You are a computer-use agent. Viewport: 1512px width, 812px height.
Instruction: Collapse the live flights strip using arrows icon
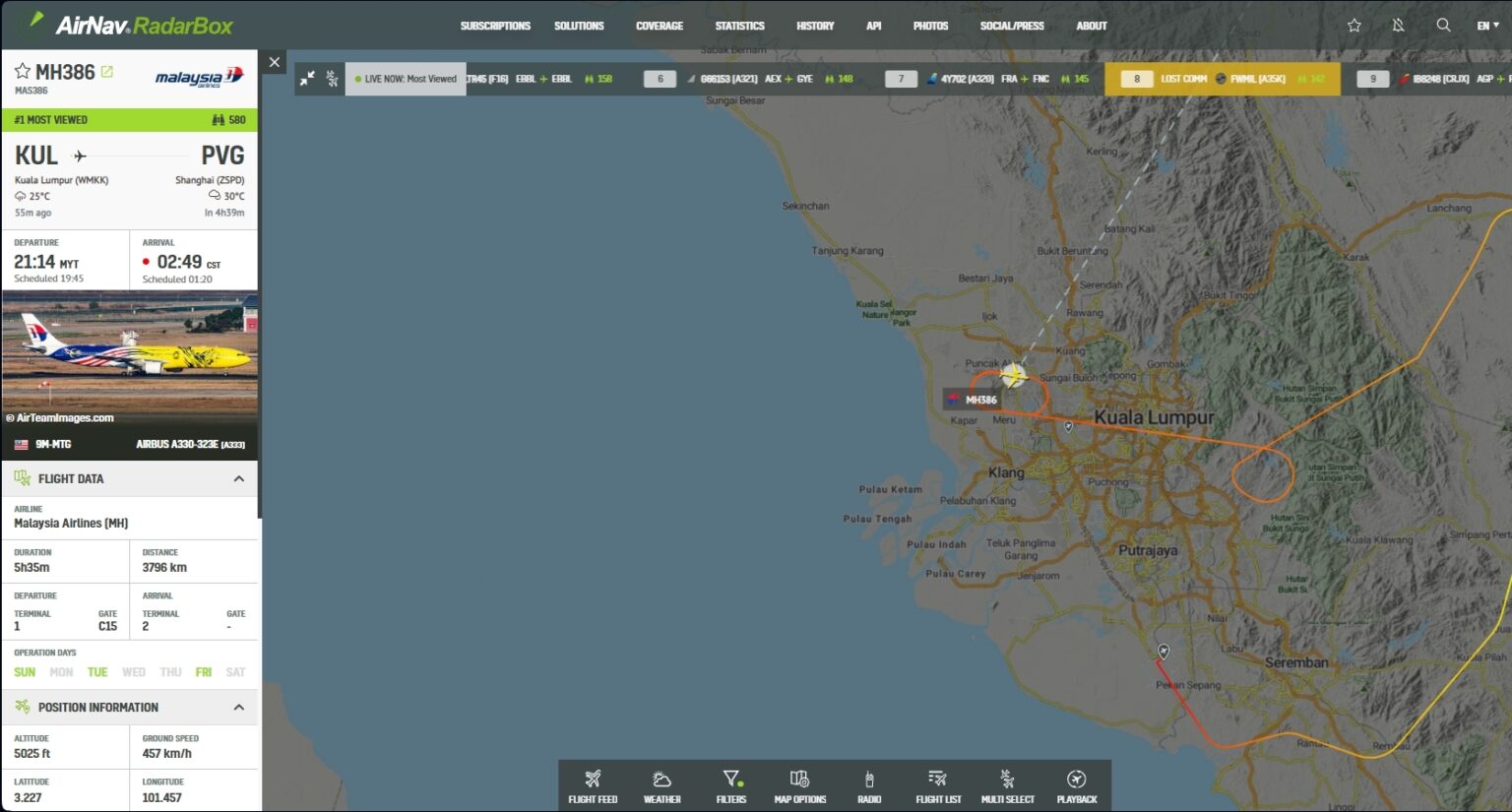tap(307, 78)
